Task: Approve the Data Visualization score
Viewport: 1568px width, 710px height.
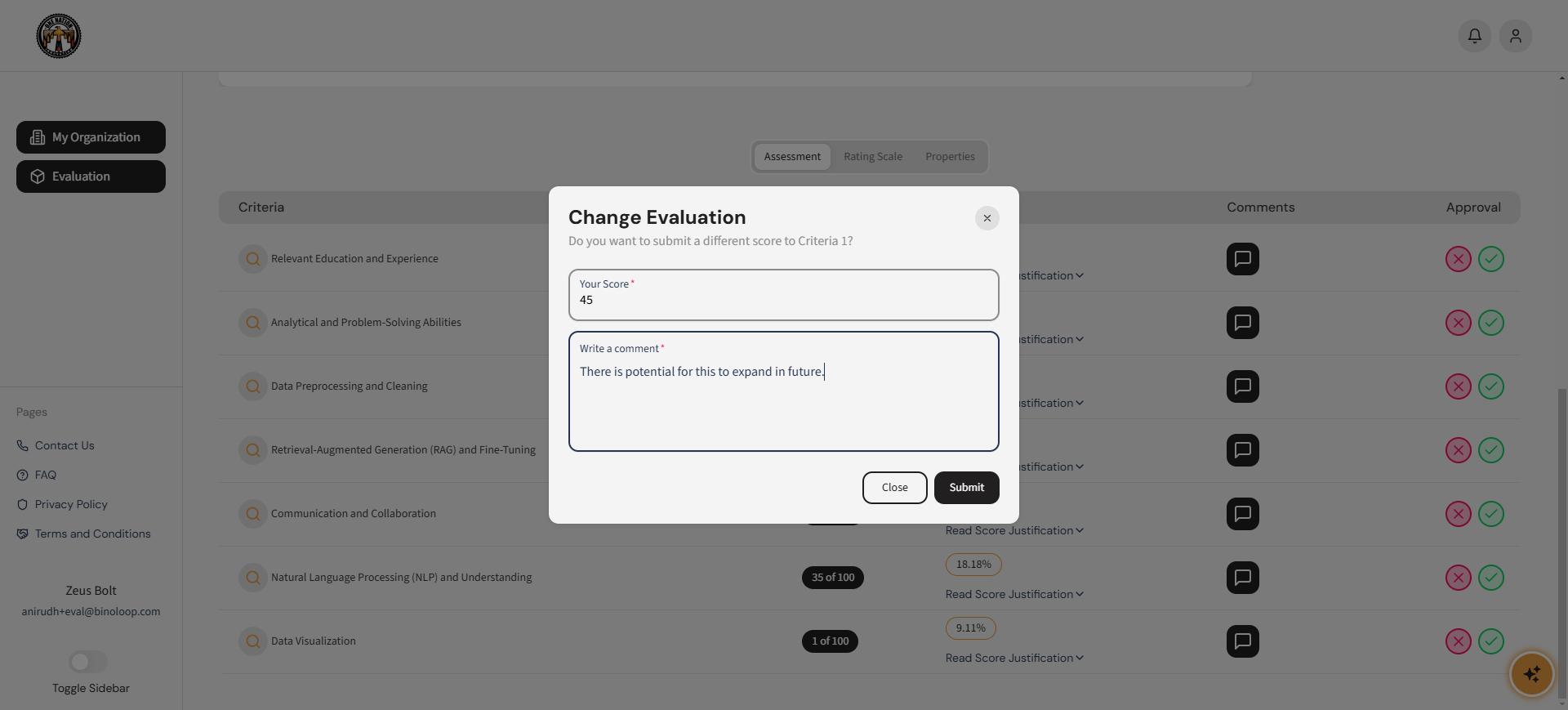Action: pos(1490,641)
